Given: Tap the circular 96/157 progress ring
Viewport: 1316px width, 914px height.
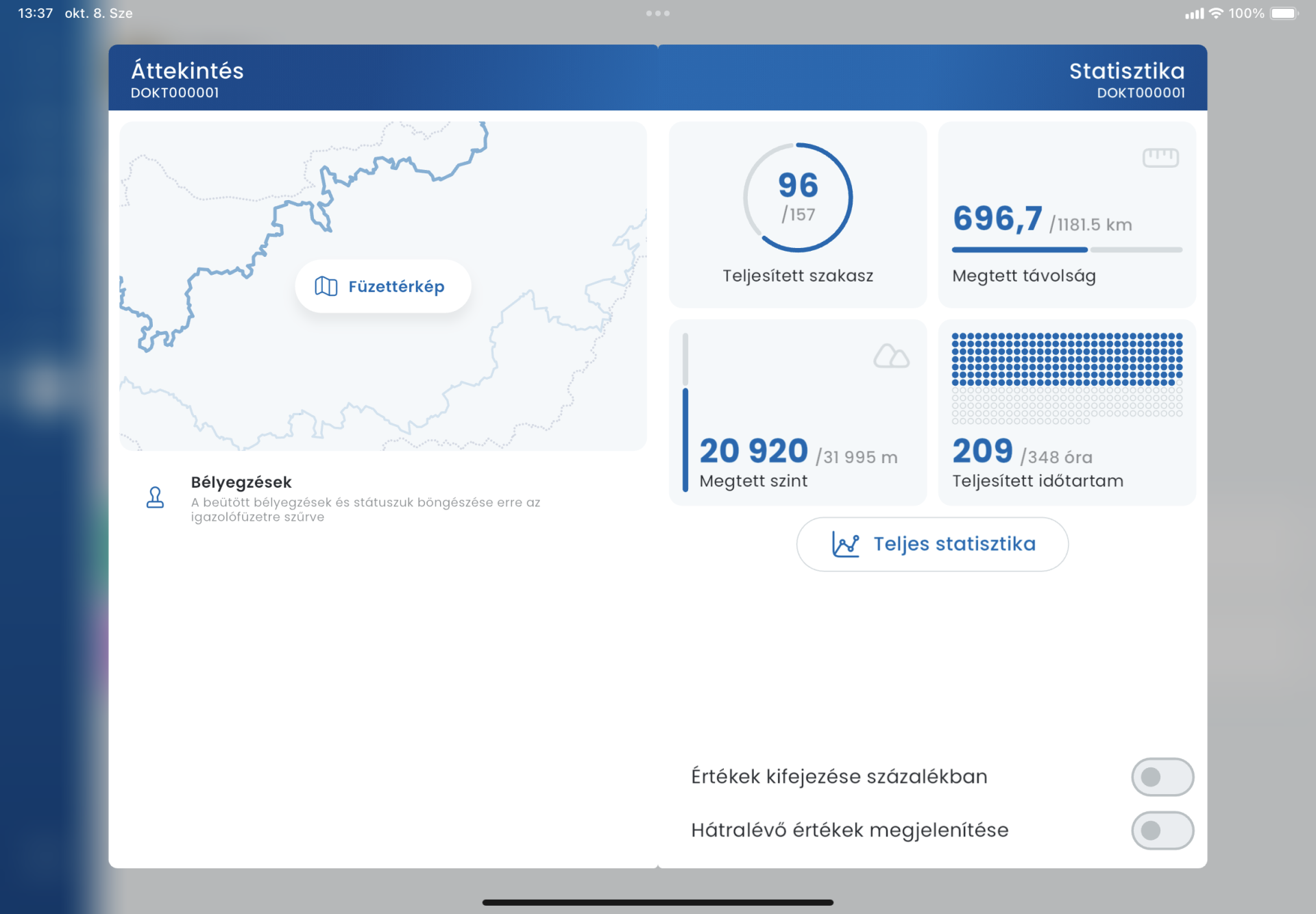Looking at the screenshot, I should click(798, 197).
